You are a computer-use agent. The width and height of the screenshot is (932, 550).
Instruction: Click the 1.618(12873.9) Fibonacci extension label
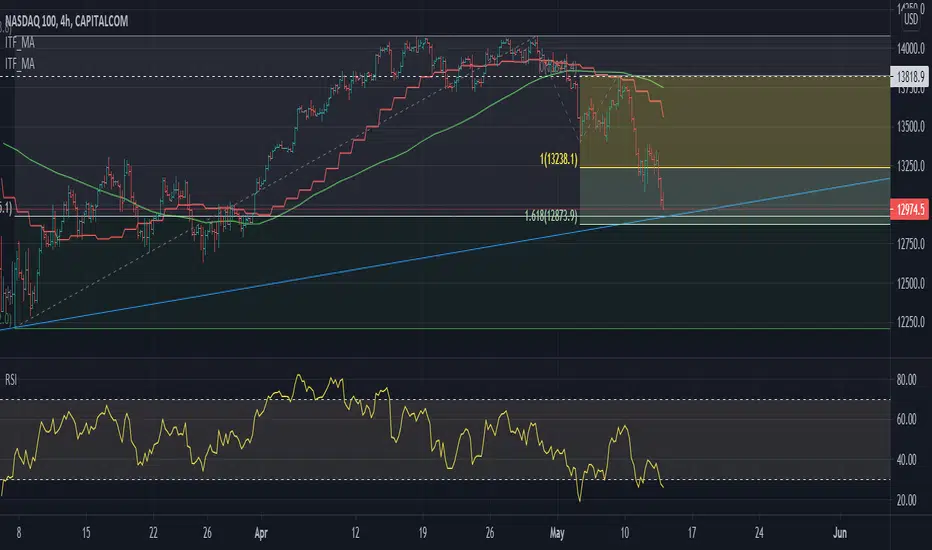point(551,216)
